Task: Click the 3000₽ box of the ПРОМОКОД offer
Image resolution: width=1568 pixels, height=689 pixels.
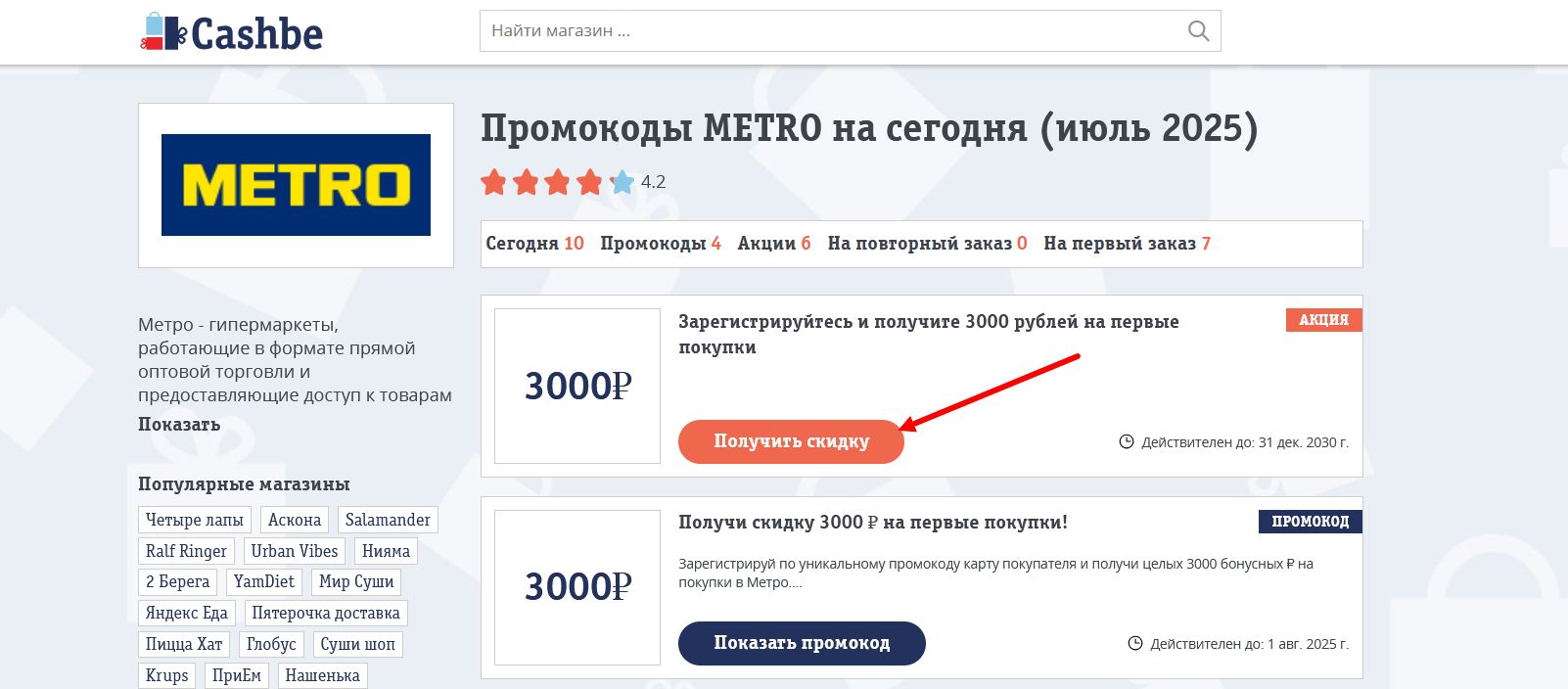Action: point(577,587)
